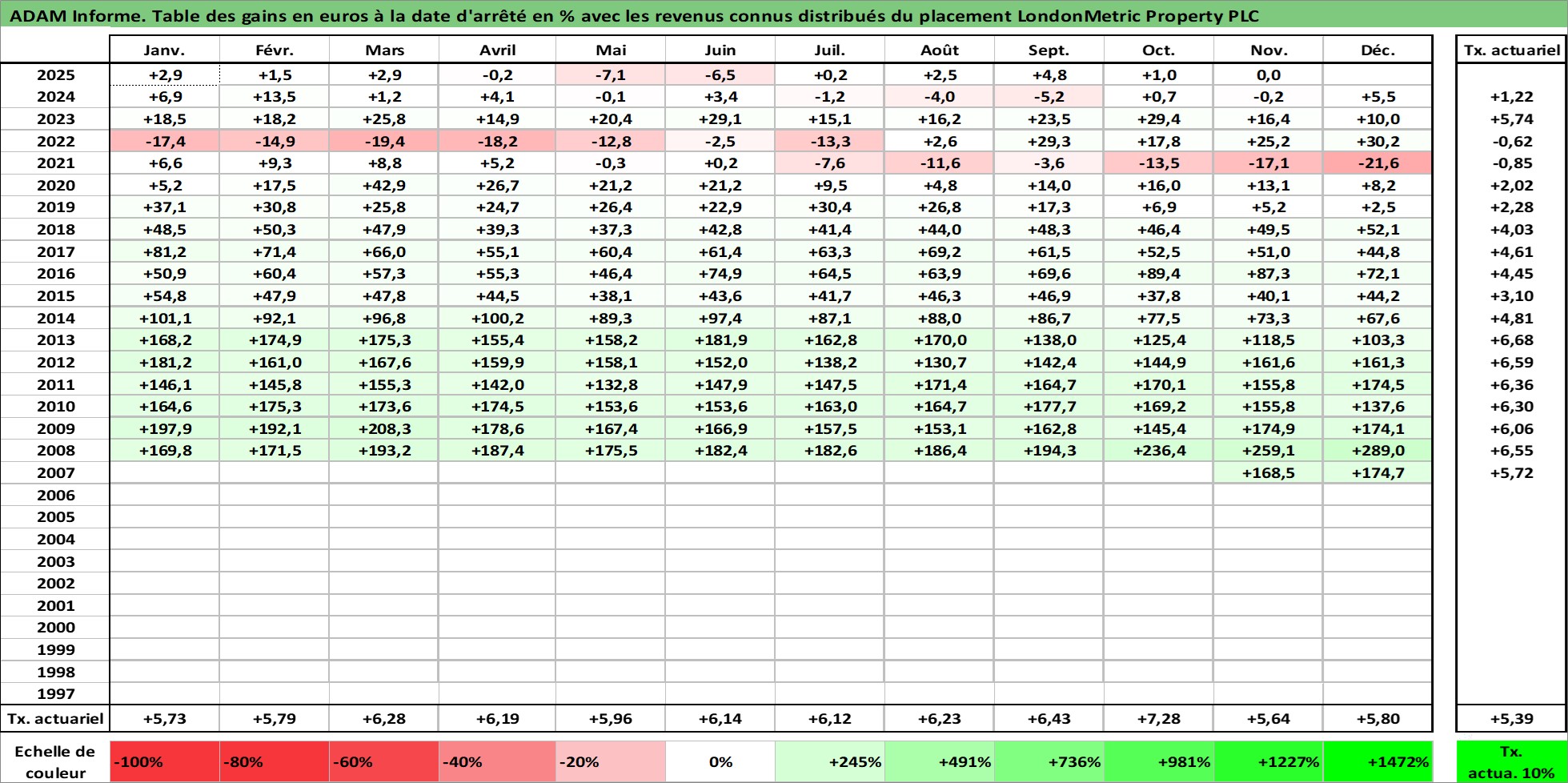Click the Sept. column header
The image size is (1568, 783).
(1049, 50)
